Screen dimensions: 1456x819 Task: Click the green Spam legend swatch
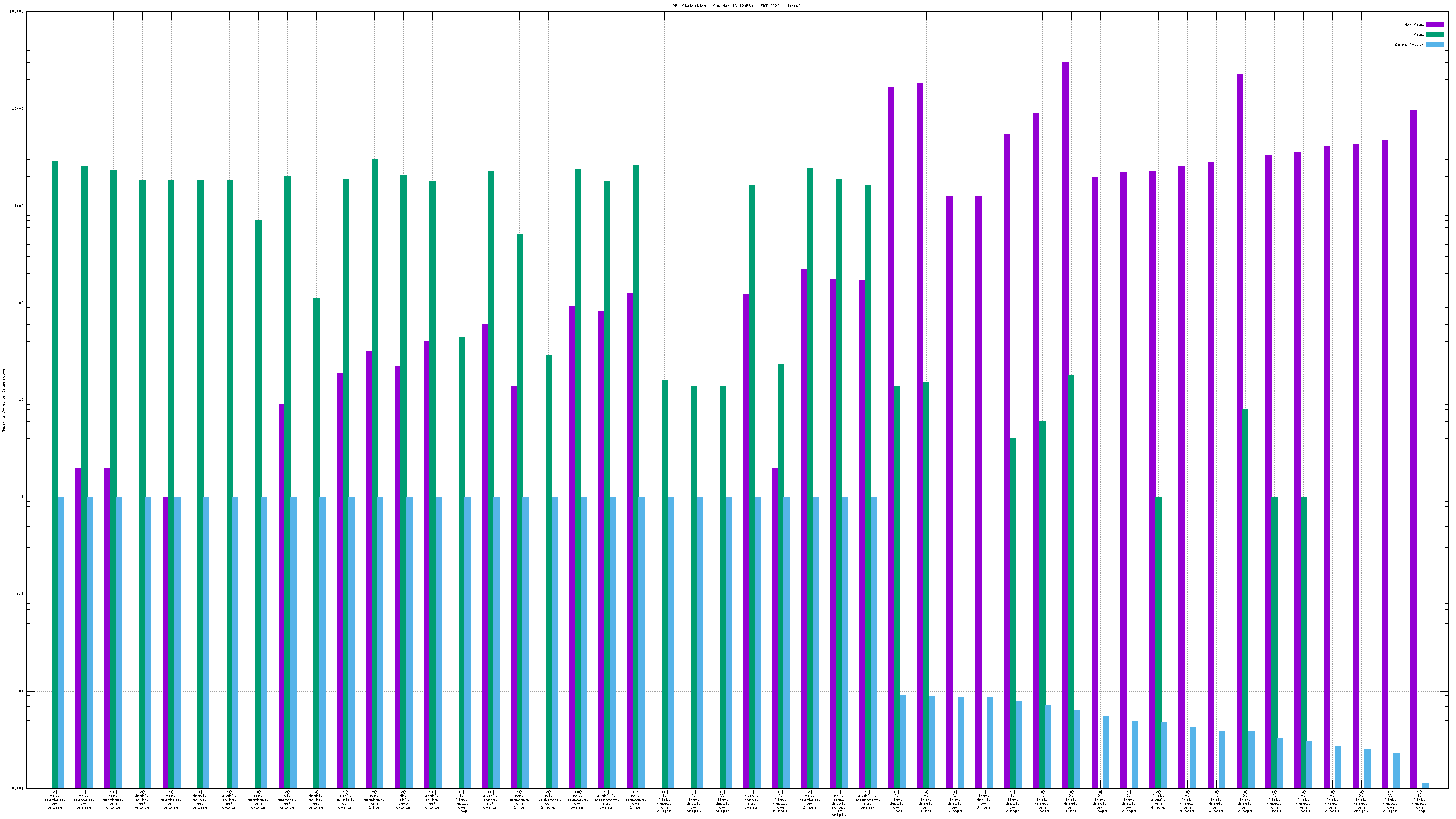pos(1435,35)
